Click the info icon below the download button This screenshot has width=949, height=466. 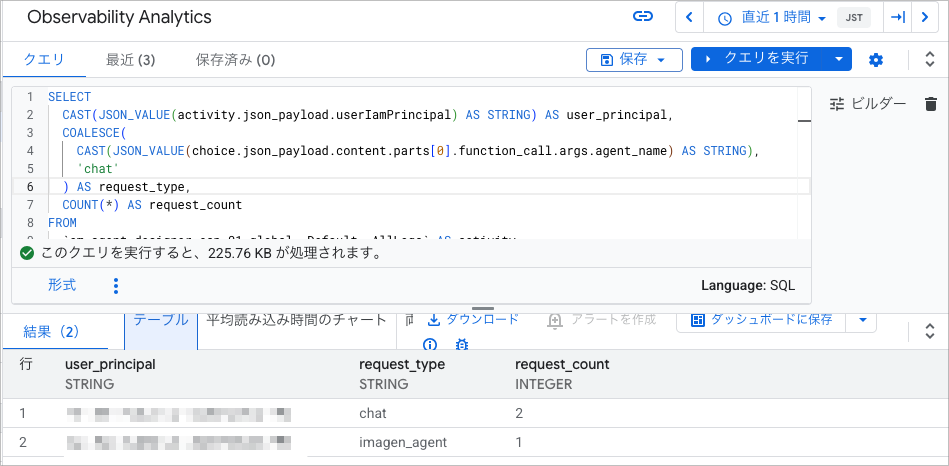coord(429,344)
